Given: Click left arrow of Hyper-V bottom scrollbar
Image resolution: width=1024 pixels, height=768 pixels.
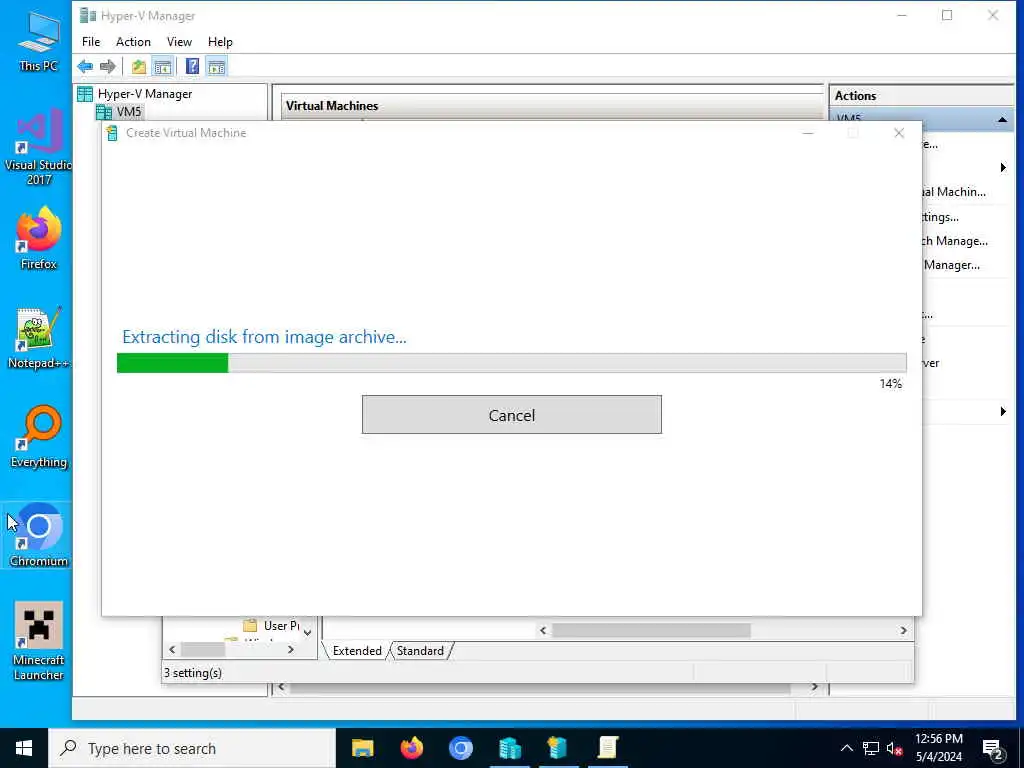Looking at the screenshot, I should click(x=281, y=687).
